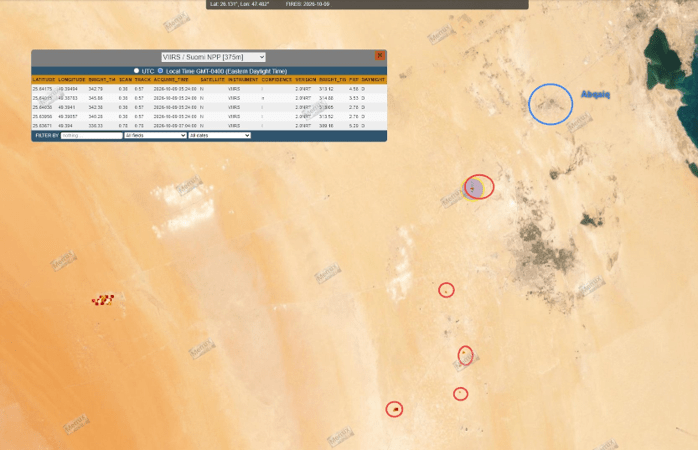698x450 pixels.
Task: Click the cluster of fire detections on the map
Action: pyautogui.click(x=103, y=300)
